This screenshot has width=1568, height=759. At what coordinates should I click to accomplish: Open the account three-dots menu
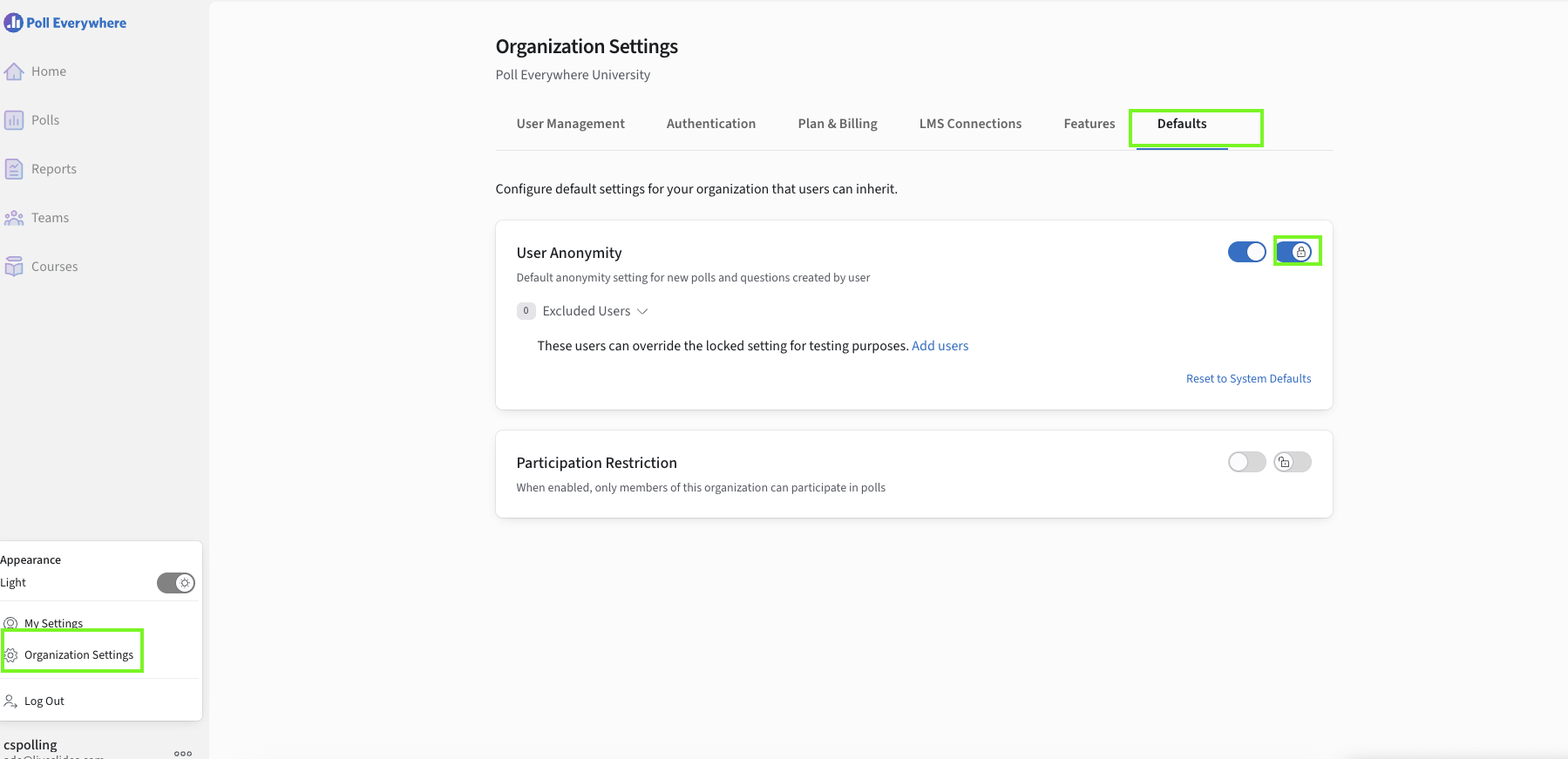coord(183,753)
